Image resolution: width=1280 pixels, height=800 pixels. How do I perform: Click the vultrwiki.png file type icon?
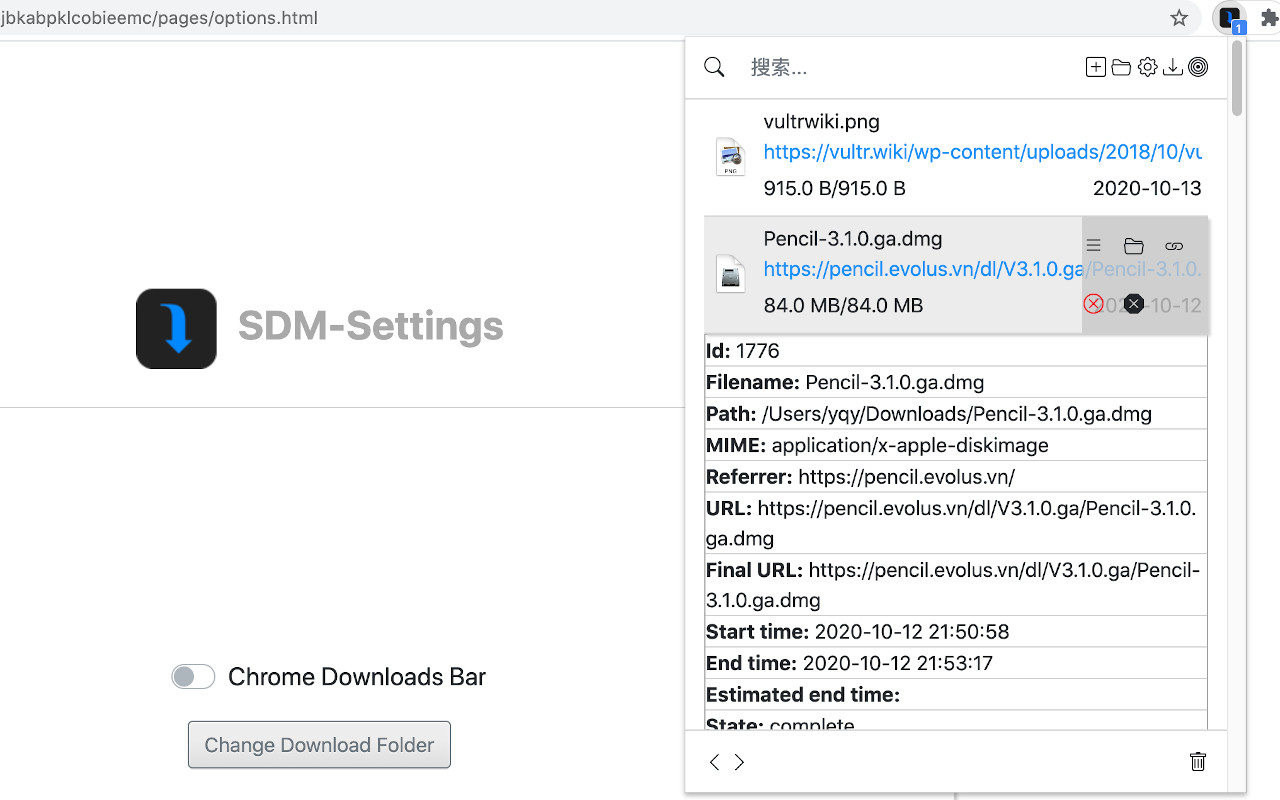point(731,157)
